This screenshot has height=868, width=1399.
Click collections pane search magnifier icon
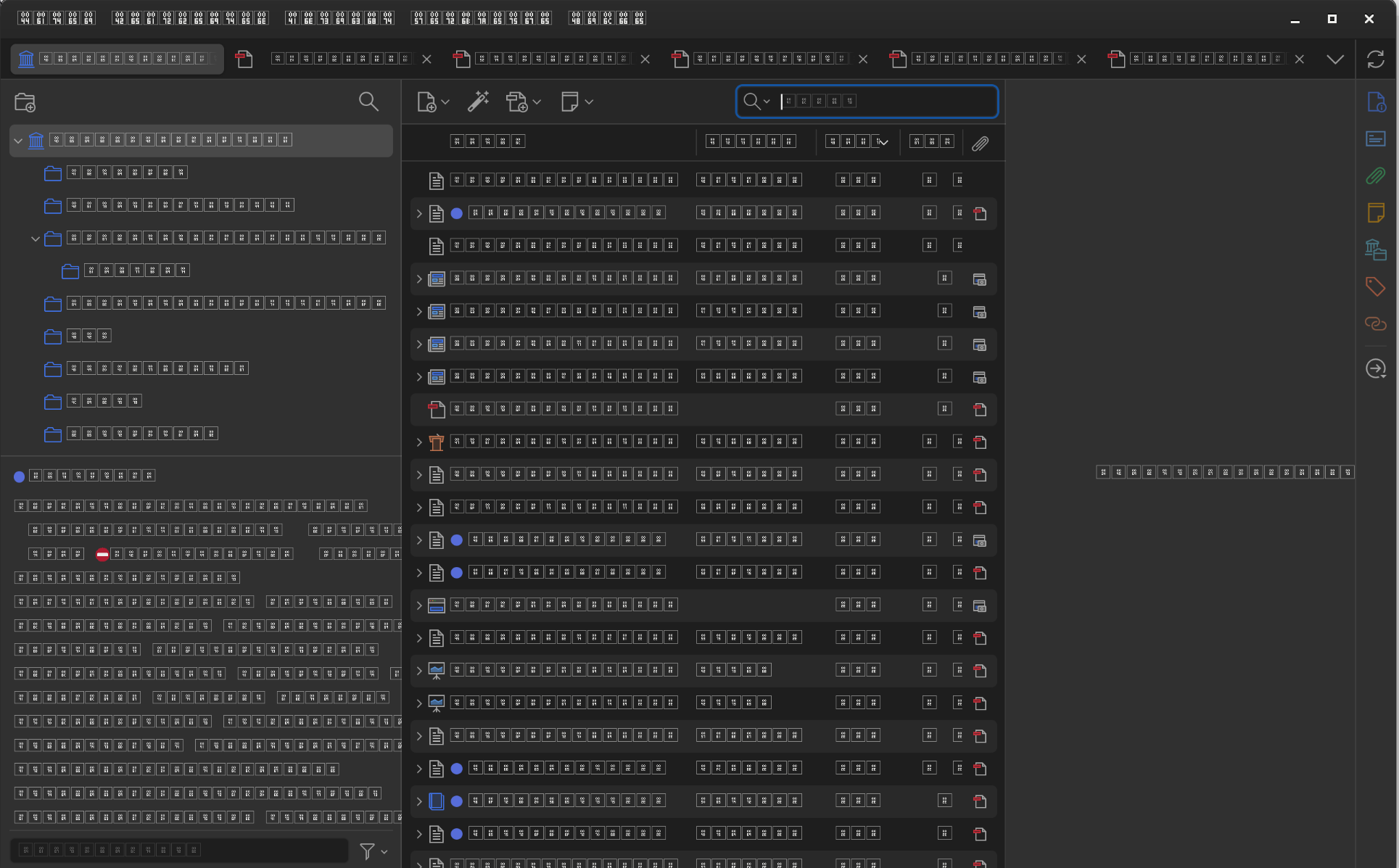pyautogui.click(x=368, y=102)
